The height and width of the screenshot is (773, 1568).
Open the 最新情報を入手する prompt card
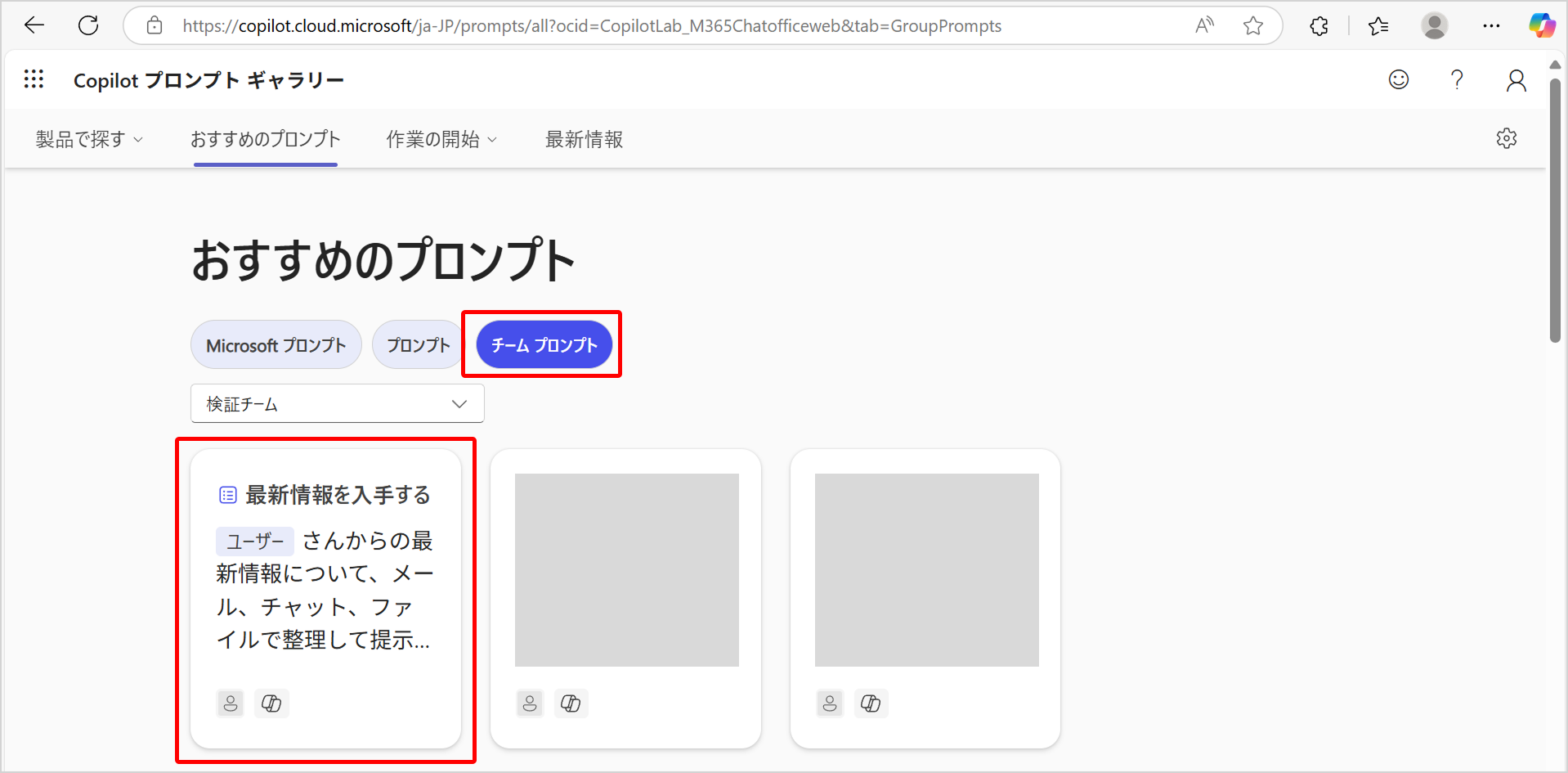[x=326, y=598]
